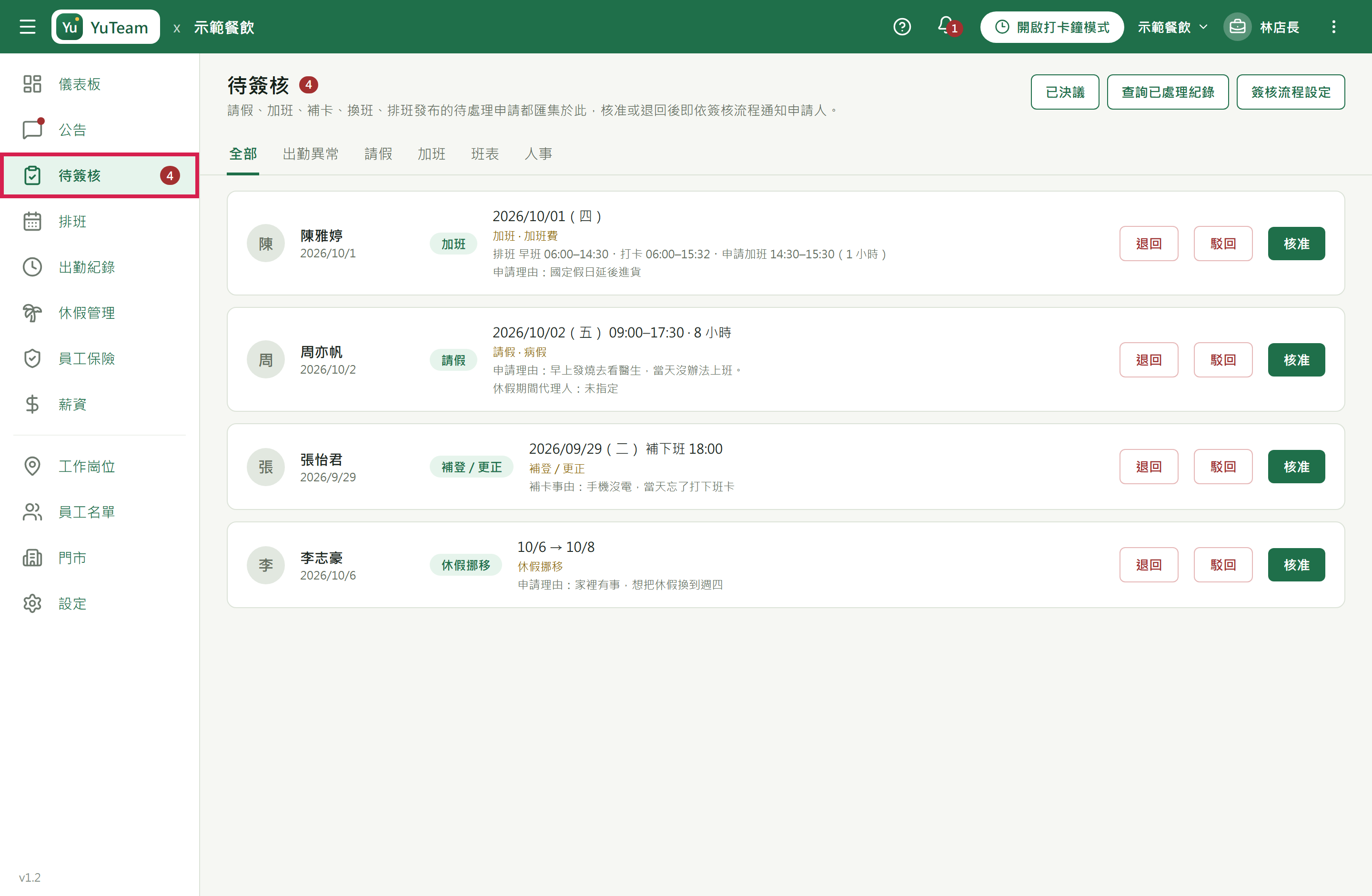
Task: Open the 待簽核 sidebar item
Action: (100, 175)
